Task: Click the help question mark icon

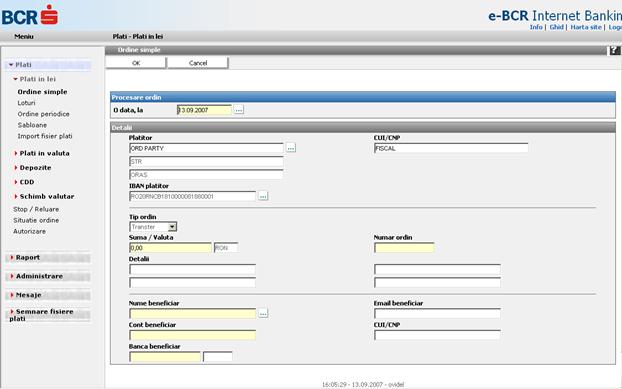Action: [x=614, y=50]
